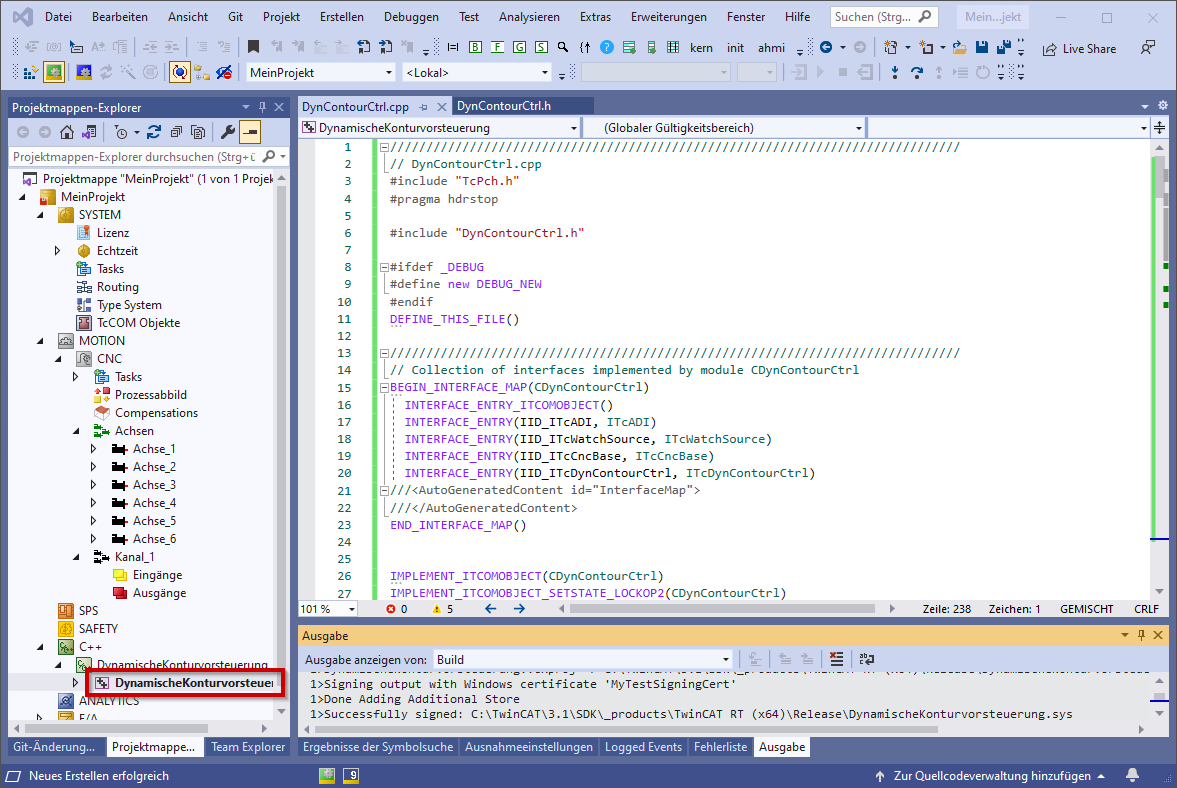Collapse the code block at line 15
The width and height of the screenshot is (1177, 788).
384,387
